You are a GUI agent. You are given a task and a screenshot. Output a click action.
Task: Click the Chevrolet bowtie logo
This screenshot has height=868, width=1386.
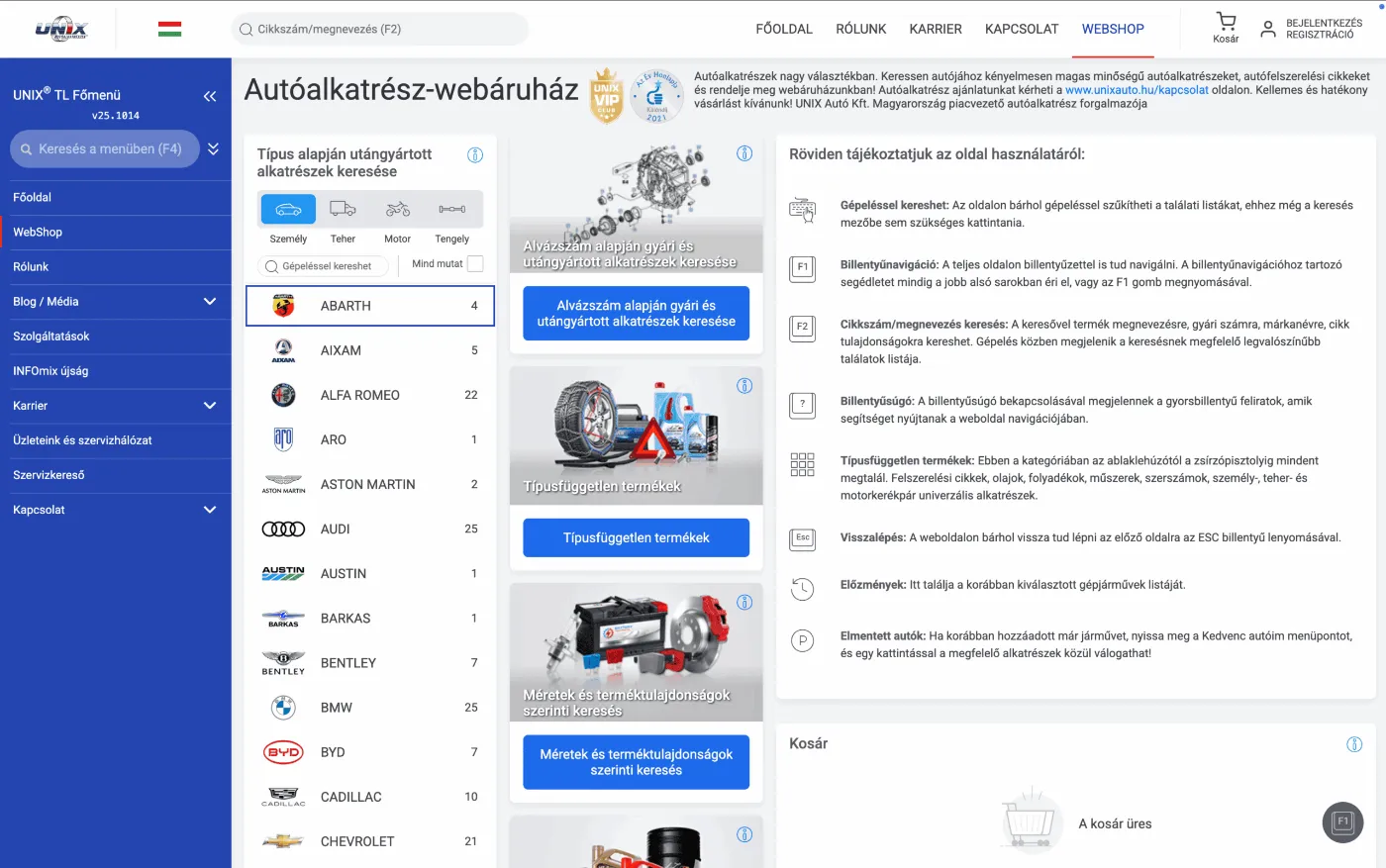283,841
